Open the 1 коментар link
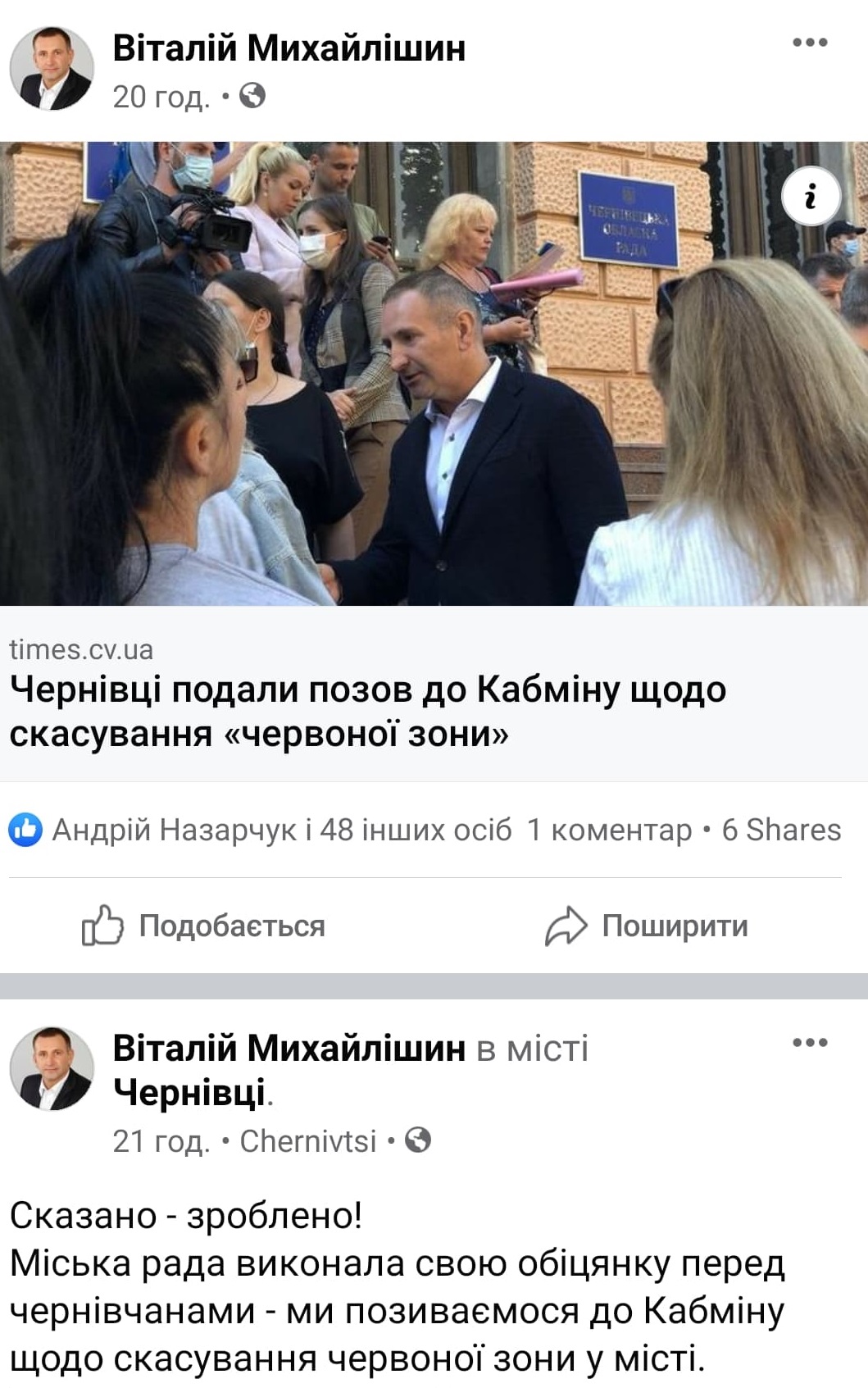 point(610,831)
